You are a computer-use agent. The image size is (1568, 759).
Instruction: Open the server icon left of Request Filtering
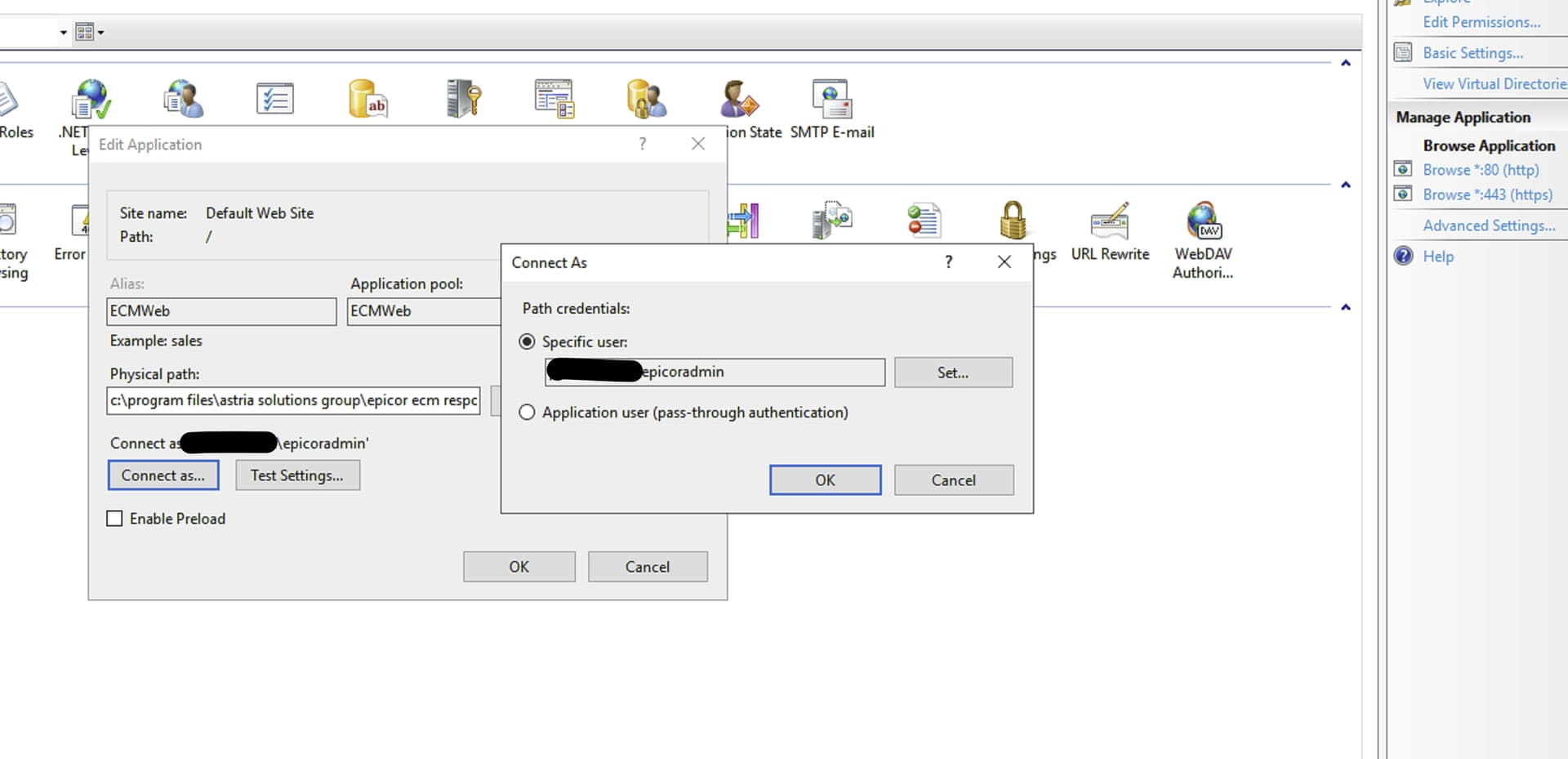point(832,220)
